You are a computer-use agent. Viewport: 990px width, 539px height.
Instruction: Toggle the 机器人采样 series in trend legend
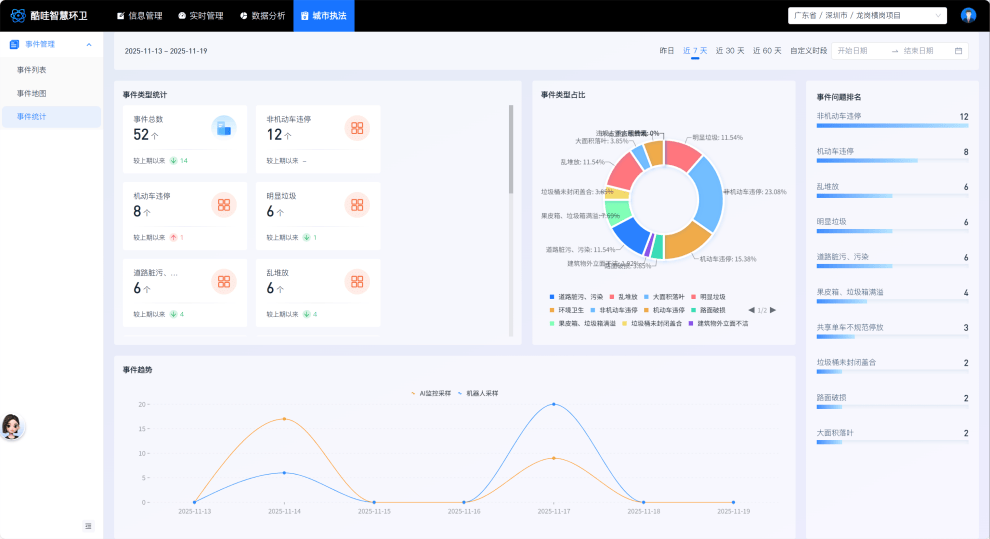tap(478, 393)
